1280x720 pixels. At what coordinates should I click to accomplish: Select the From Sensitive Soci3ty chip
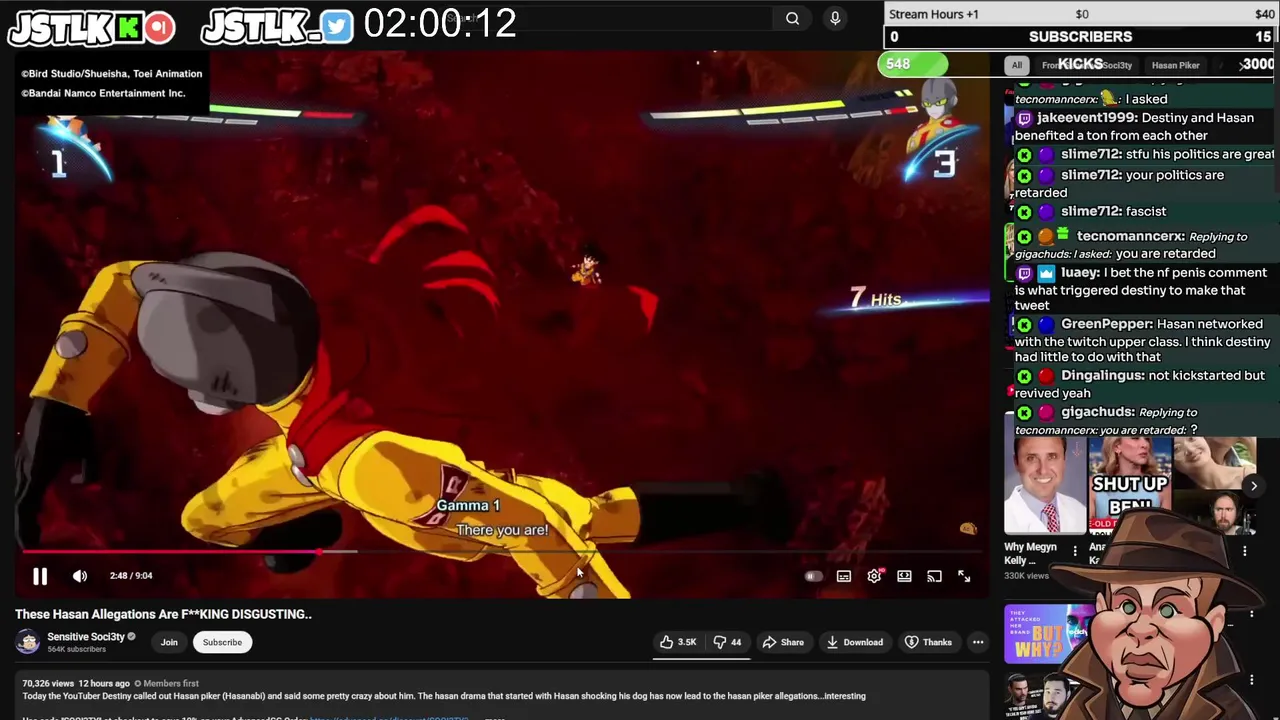click(x=1087, y=65)
